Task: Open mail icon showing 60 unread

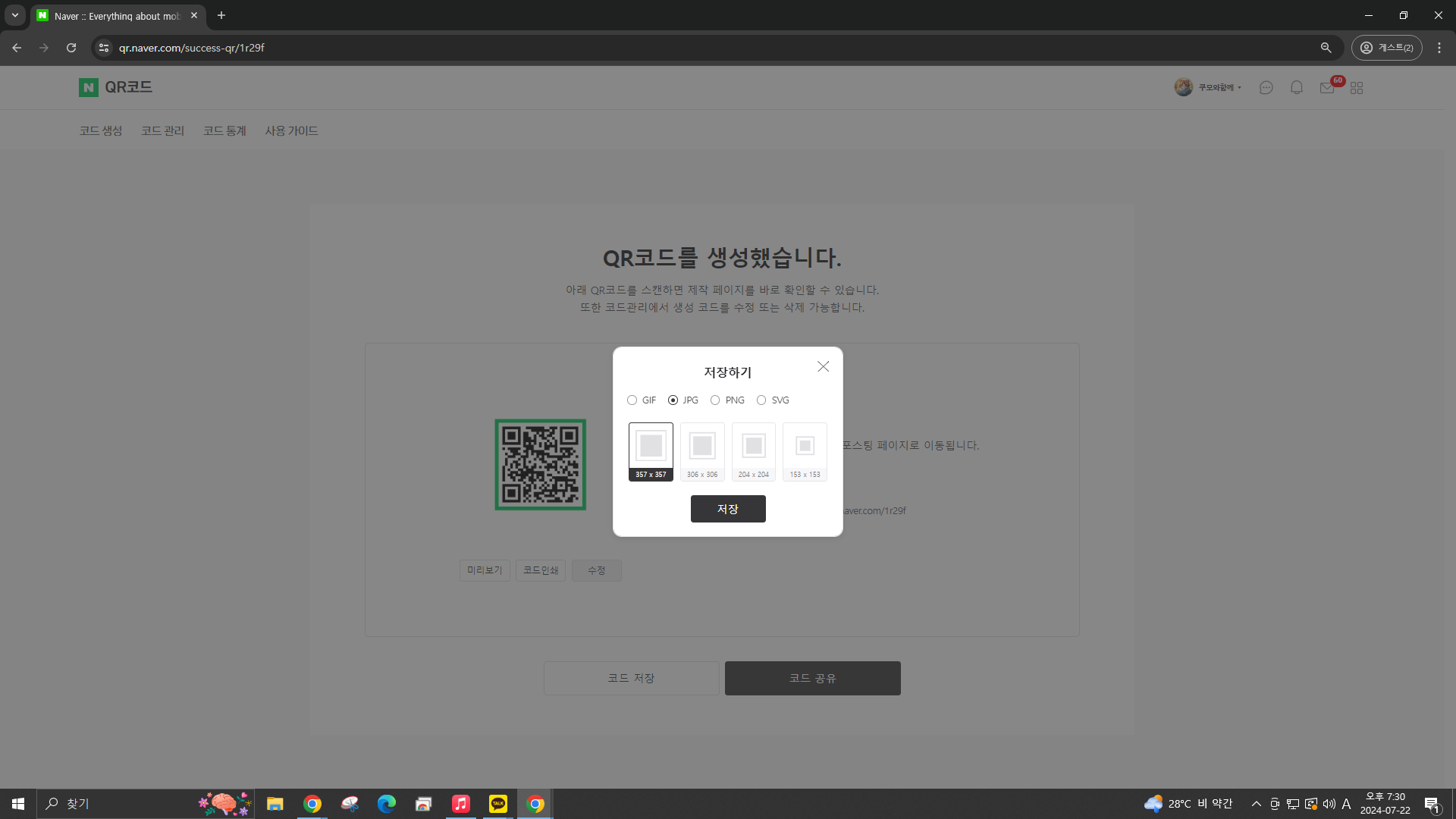Action: [x=1326, y=88]
